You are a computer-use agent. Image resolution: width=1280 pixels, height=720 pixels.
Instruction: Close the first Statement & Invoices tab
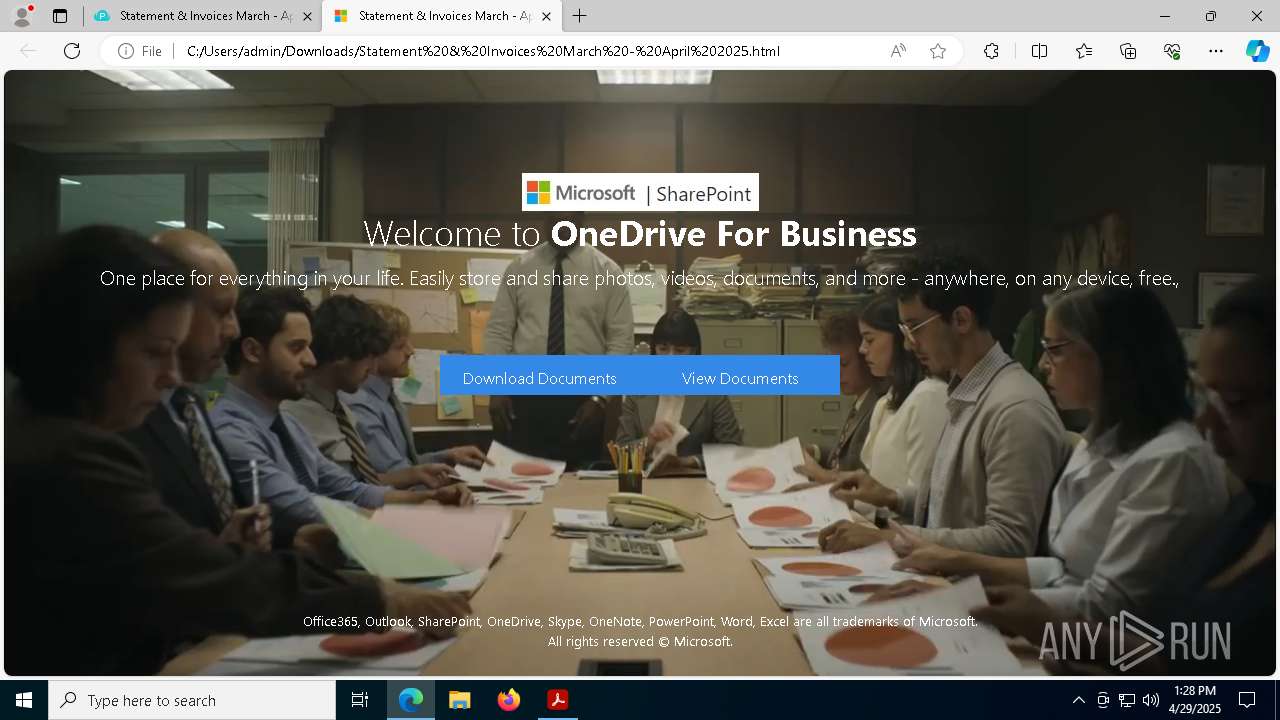(x=307, y=16)
